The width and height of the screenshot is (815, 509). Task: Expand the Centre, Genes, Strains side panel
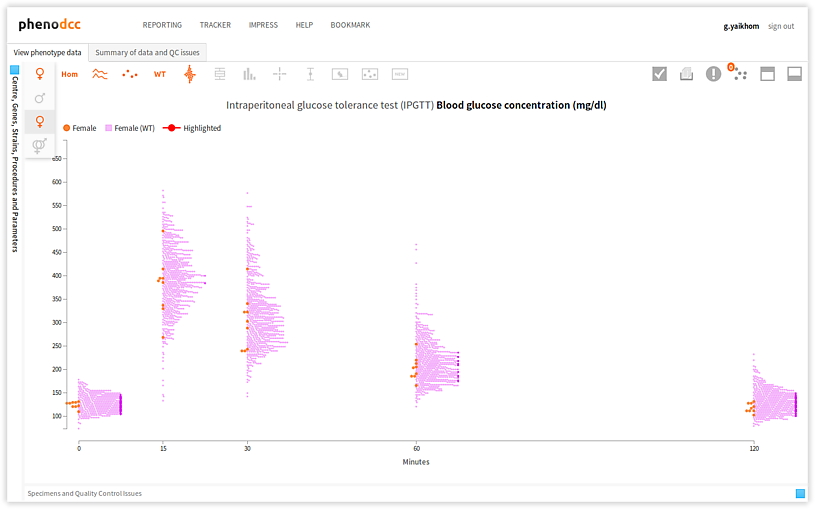(15, 70)
